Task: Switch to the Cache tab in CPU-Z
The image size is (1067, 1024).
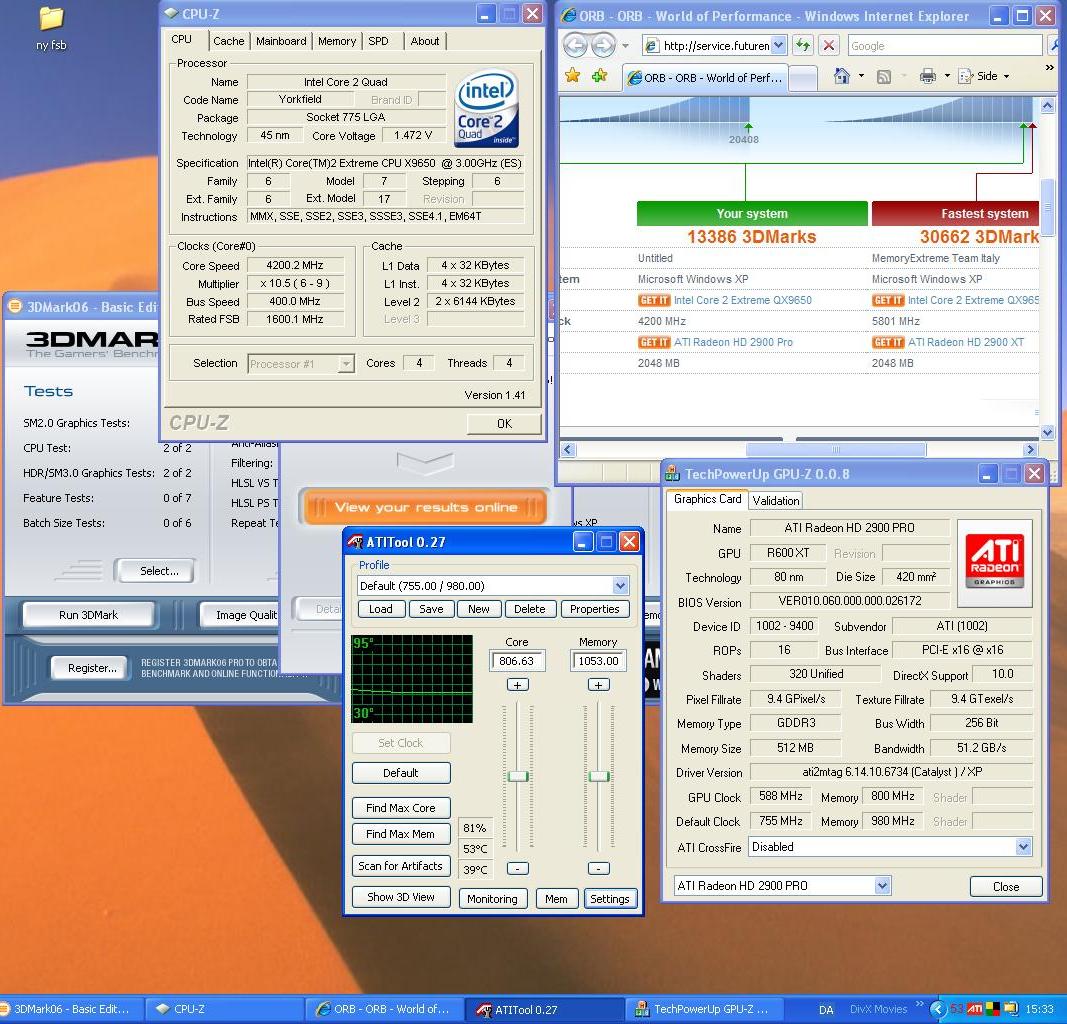Action: coord(229,41)
